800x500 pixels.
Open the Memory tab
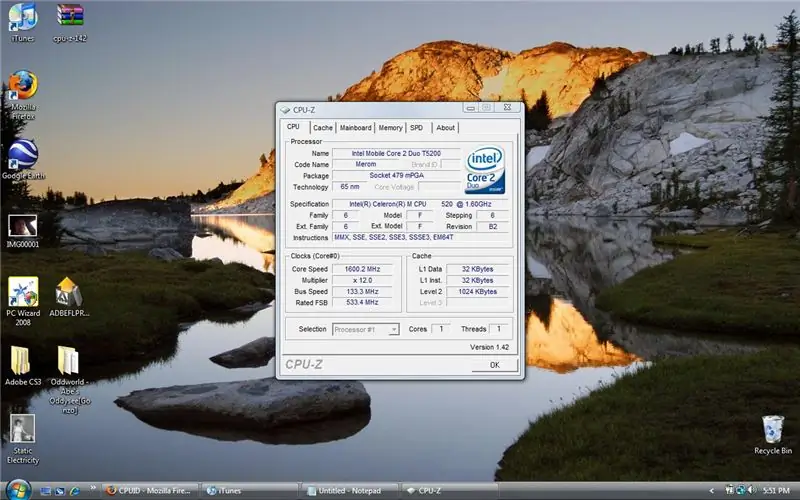pyautogui.click(x=390, y=128)
